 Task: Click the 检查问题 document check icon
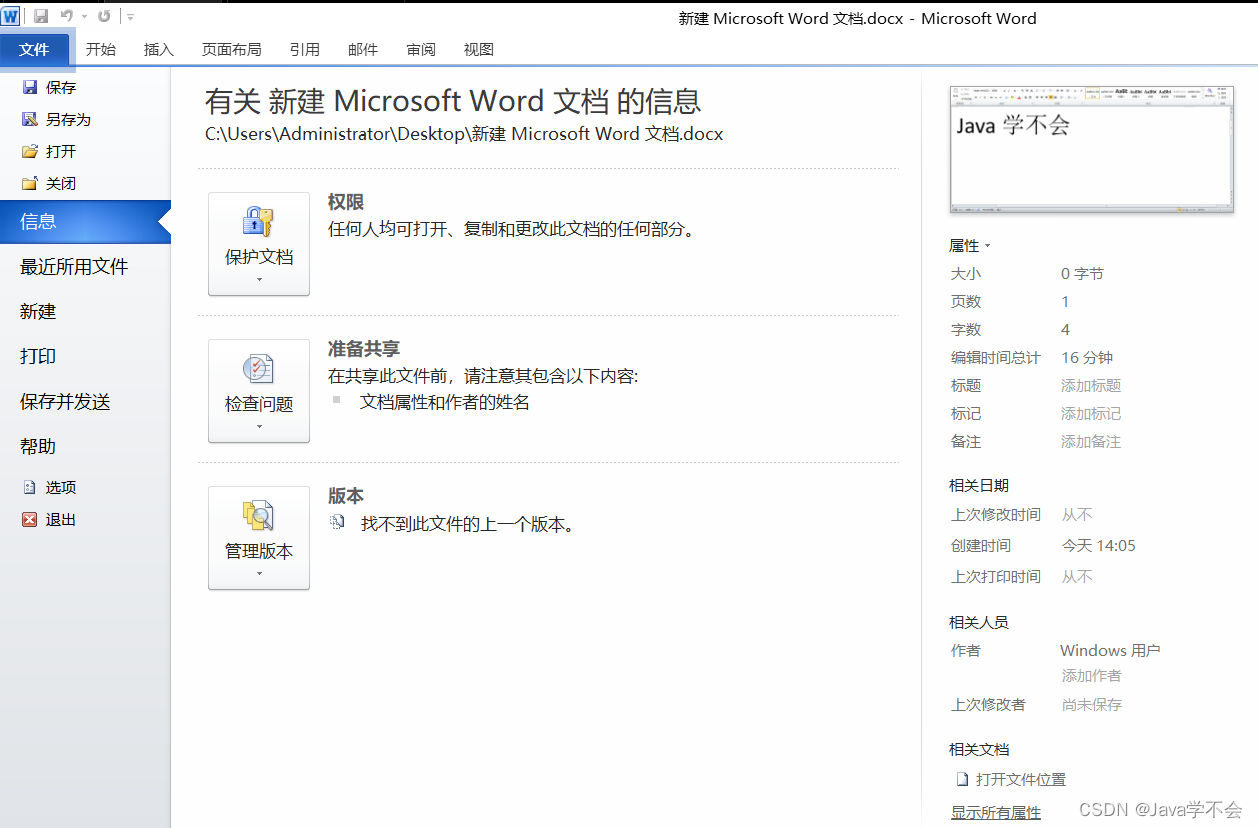[259, 369]
